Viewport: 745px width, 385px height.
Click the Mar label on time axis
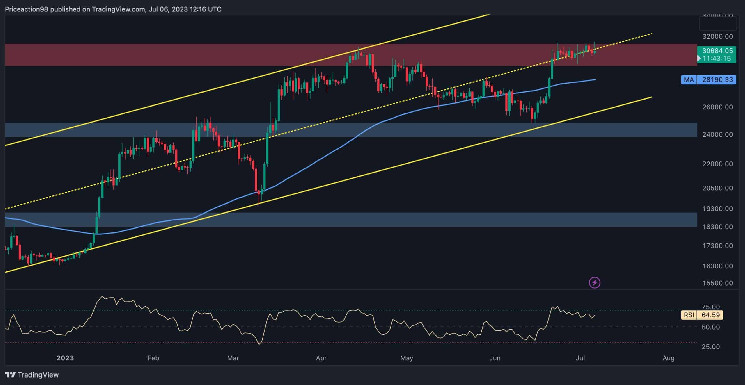tap(233, 357)
